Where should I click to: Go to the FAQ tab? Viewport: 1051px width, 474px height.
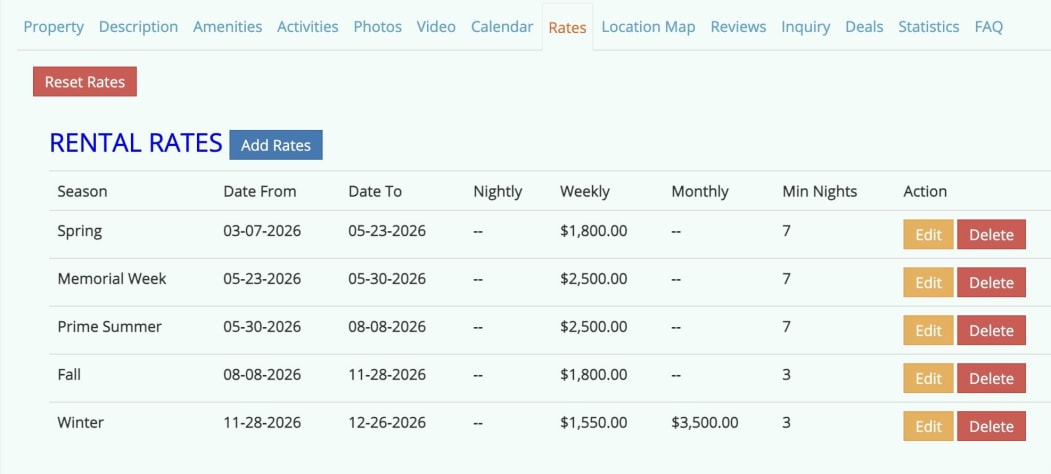click(x=988, y=27)
